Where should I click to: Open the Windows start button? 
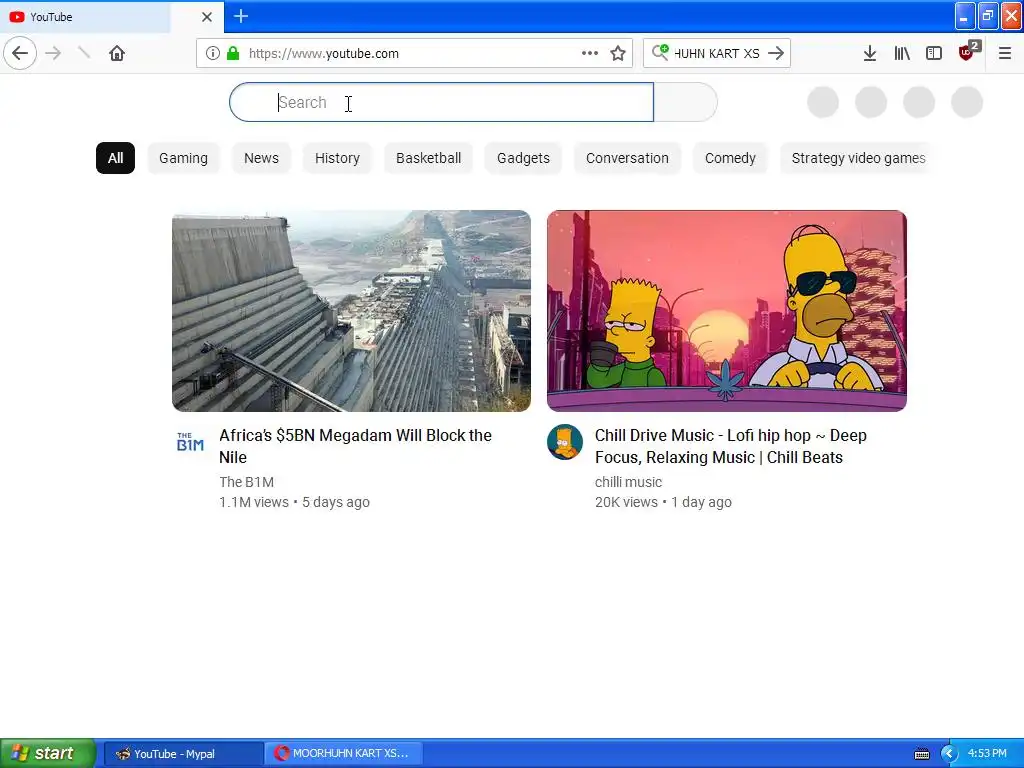tap(47, 753)
